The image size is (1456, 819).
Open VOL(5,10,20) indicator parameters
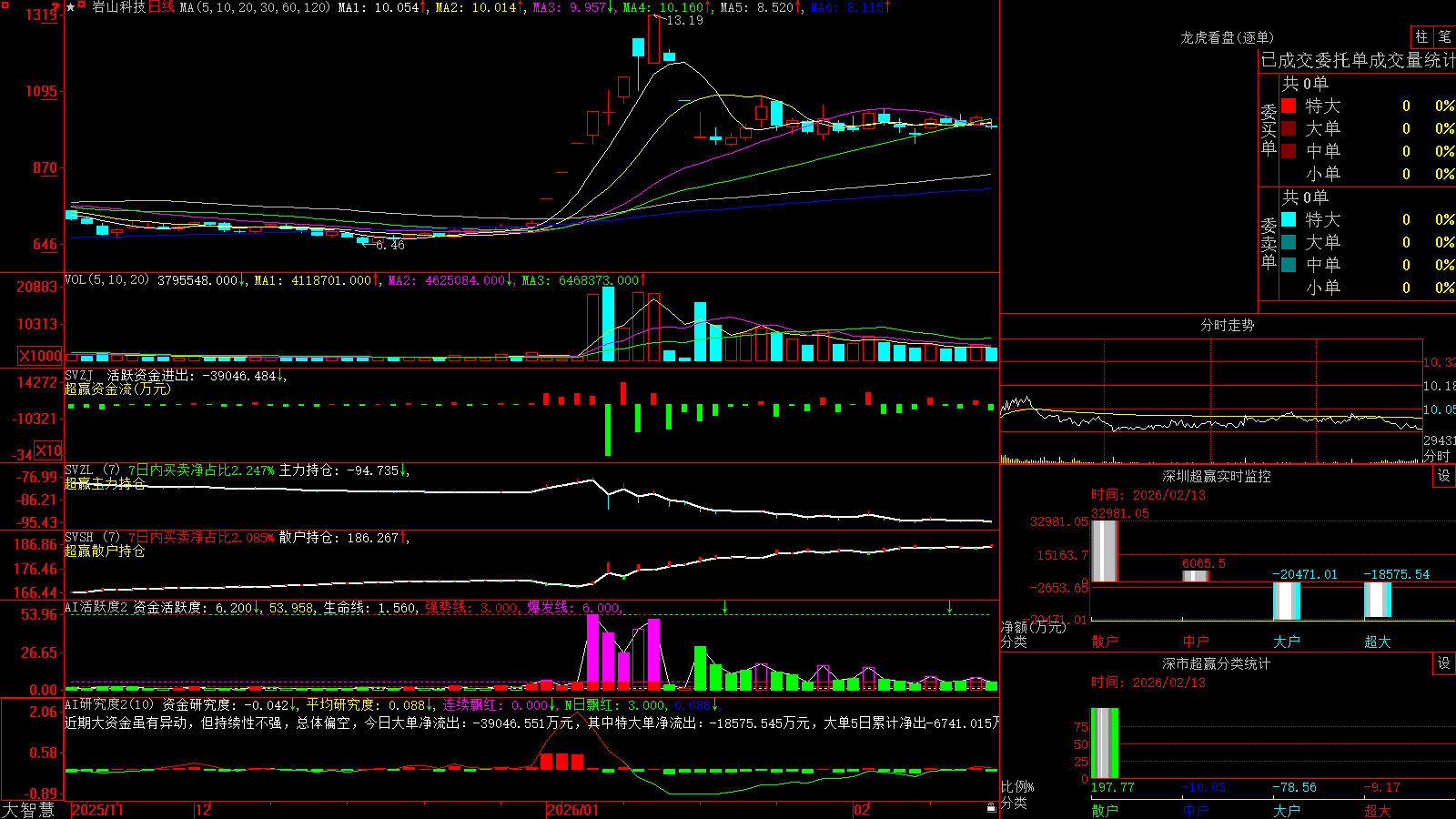[x=106, y=280]
